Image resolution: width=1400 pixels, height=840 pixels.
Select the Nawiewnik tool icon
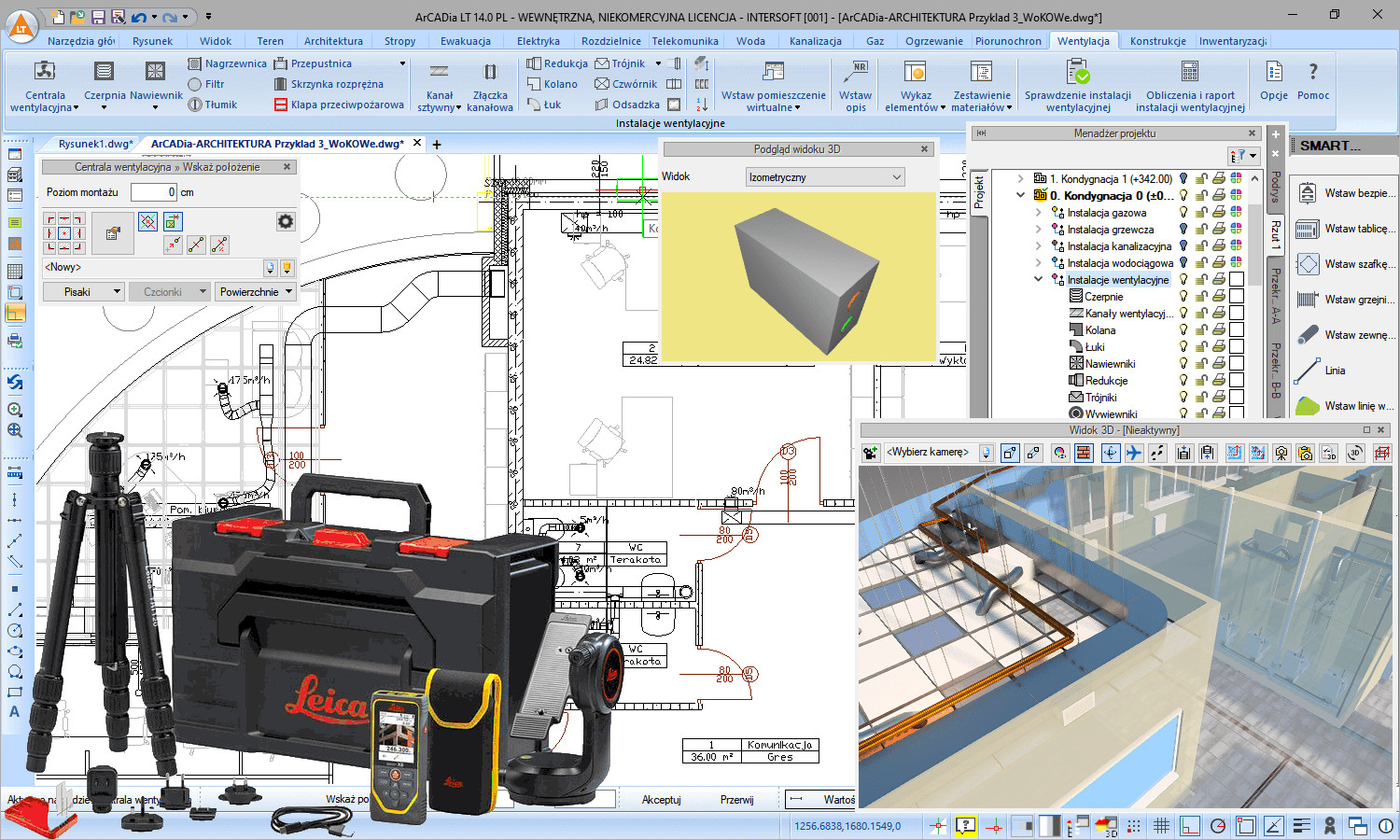pos(155,72)
